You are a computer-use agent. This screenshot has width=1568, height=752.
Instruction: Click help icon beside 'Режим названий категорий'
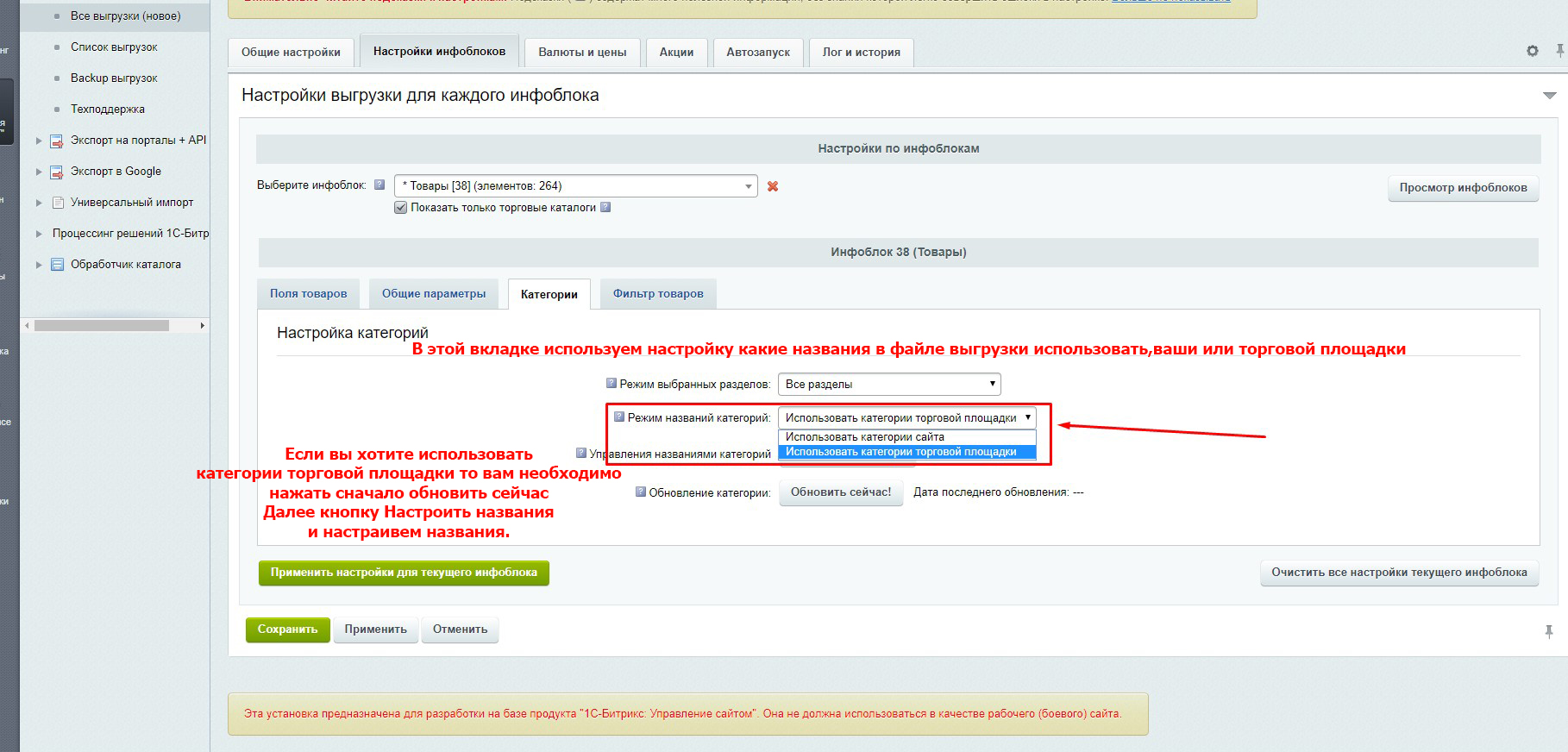[618, 417]
